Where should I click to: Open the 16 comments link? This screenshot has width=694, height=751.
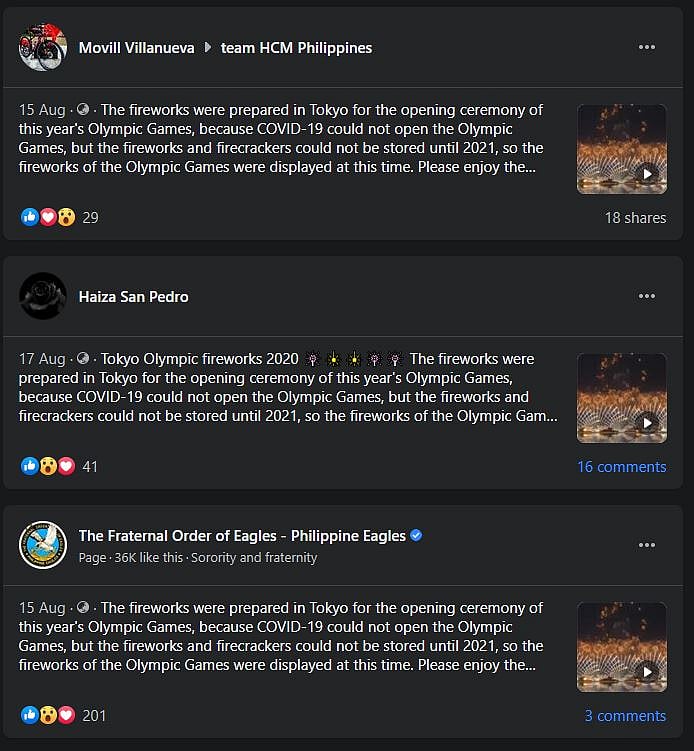622,467
